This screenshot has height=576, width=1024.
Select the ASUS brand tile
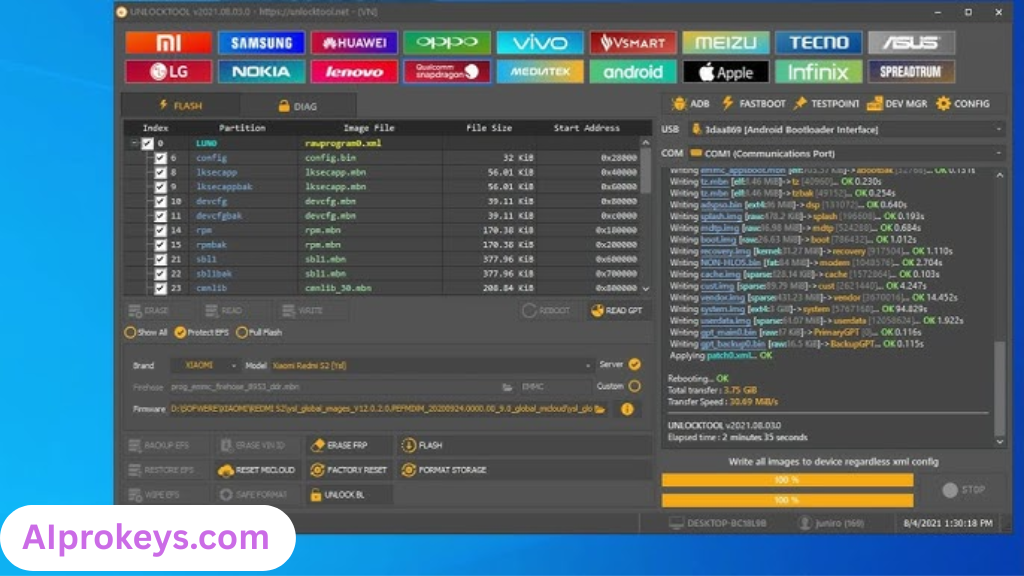point(911,42)
